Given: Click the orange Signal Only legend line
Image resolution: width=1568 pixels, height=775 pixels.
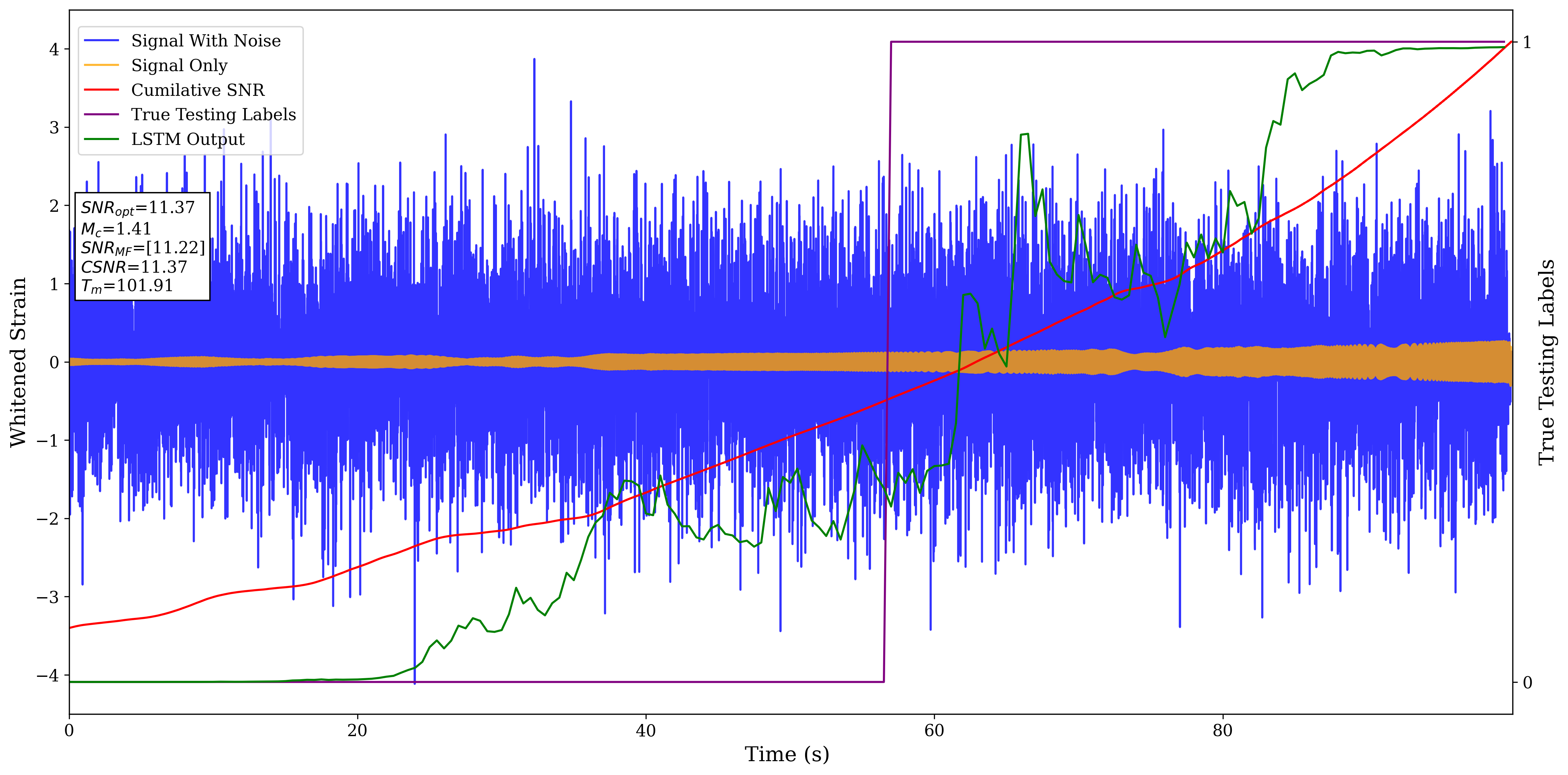Looking at the screenshot, I should (x=102, y=65).
